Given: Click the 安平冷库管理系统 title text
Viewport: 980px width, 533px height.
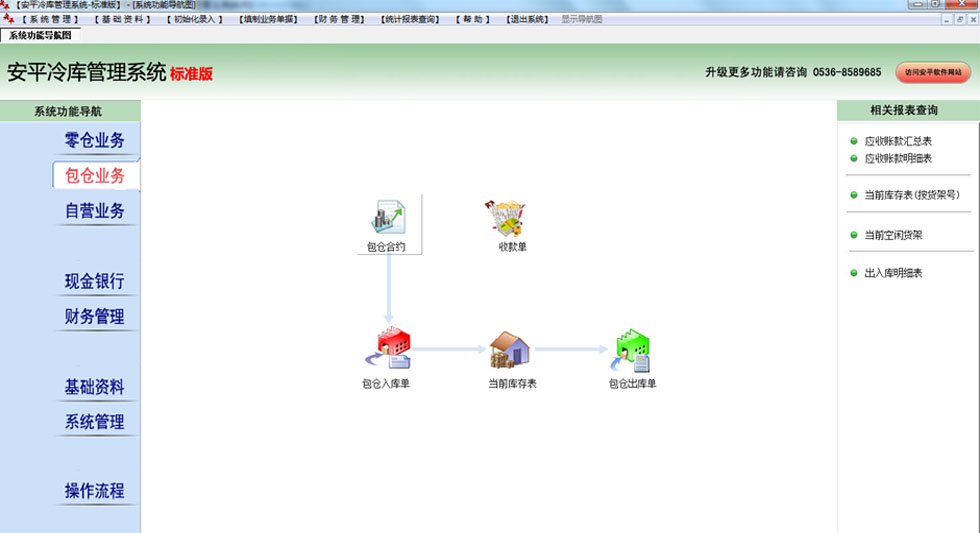Looking at the screenshot, I should [86, 72].
